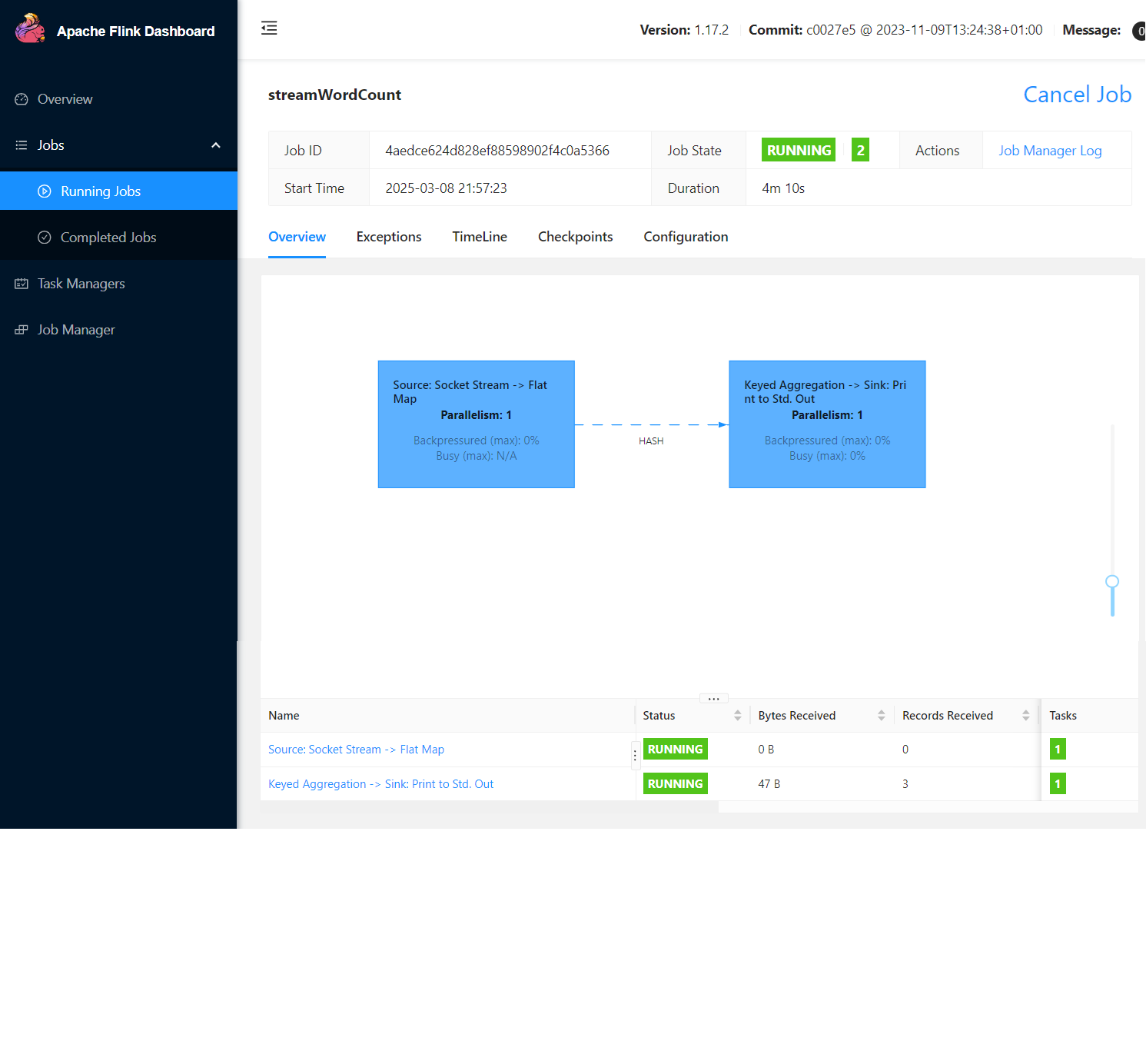
Task: Click the Task Managers calendar icon
Action: (22, 284)
